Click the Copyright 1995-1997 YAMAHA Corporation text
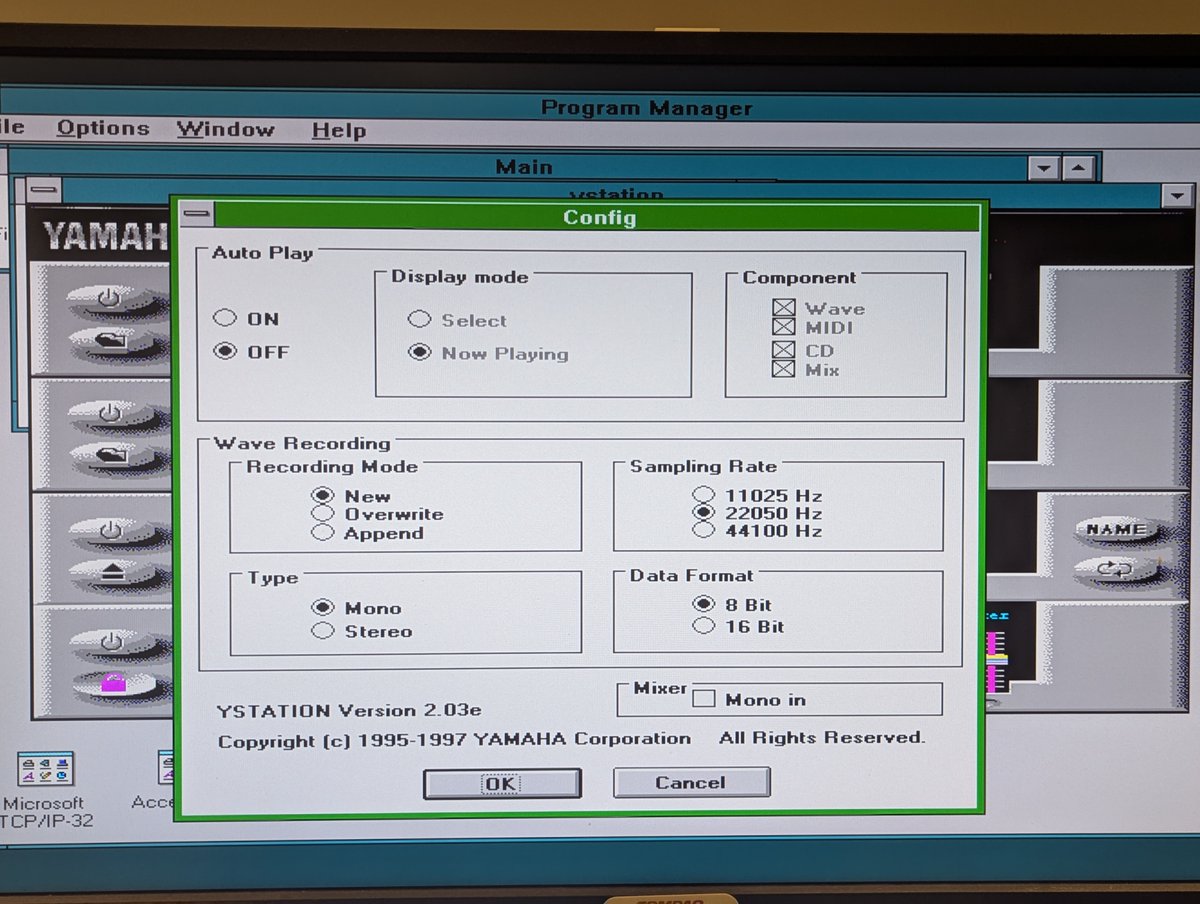The height and width of the screenshot is (904, 1200). pos(454,741)
